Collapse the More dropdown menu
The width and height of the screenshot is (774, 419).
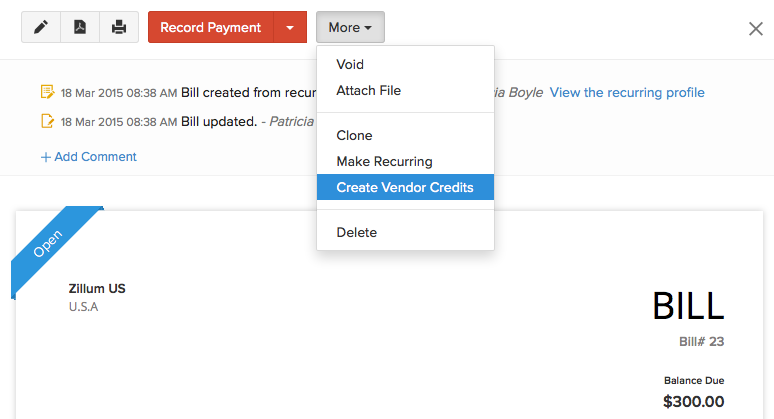pyautogui.click(x=350, y=28)
